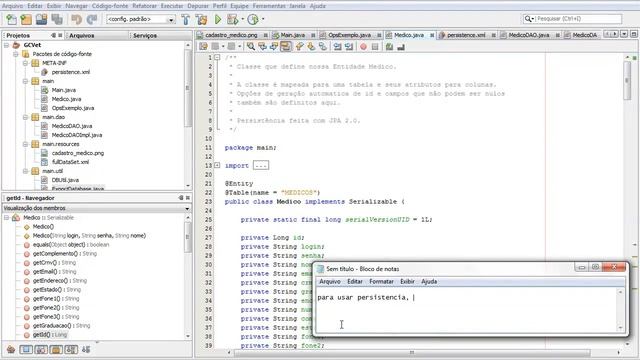Open the Editar menu in Bloco de notas
The image size is (640, 360).
point(355,282)
